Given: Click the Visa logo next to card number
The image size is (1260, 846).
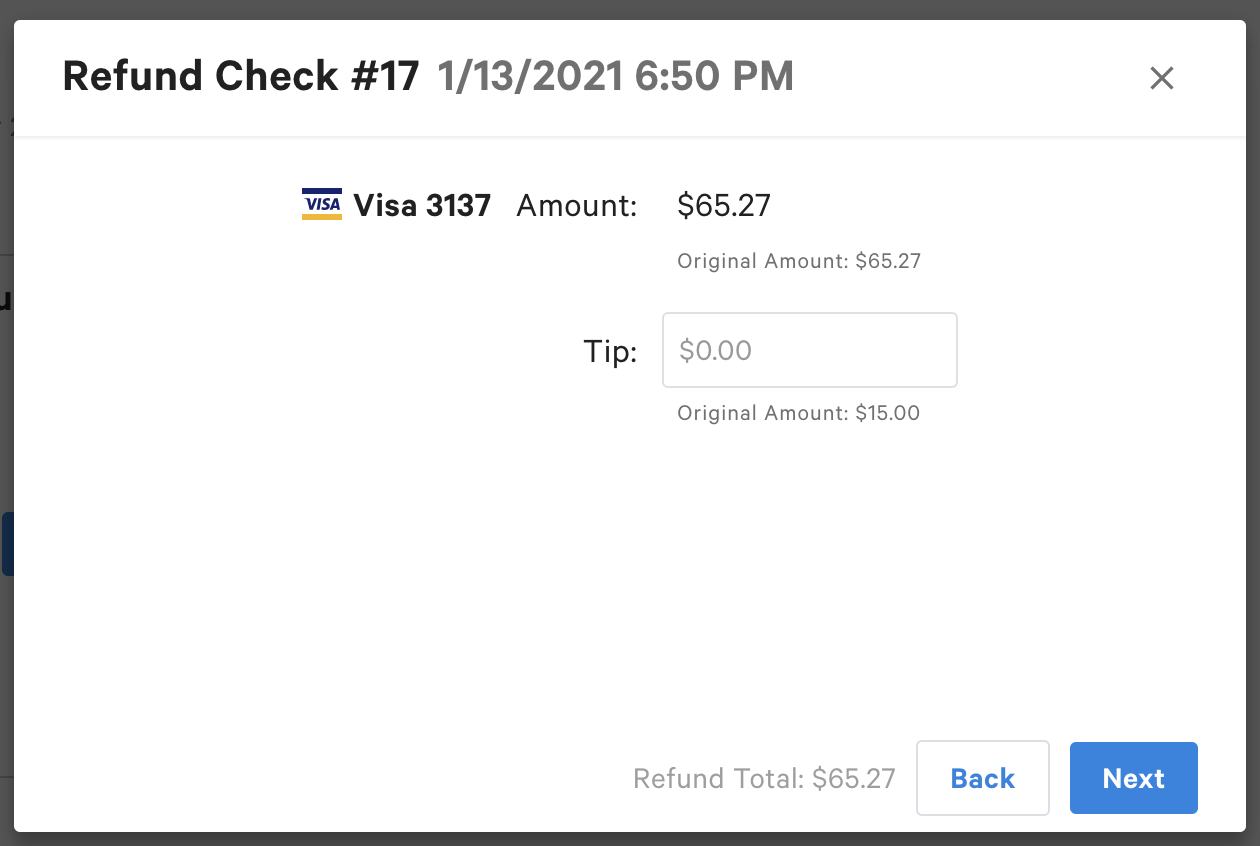Looking at the screenshot, I should (x=321, y=204).
